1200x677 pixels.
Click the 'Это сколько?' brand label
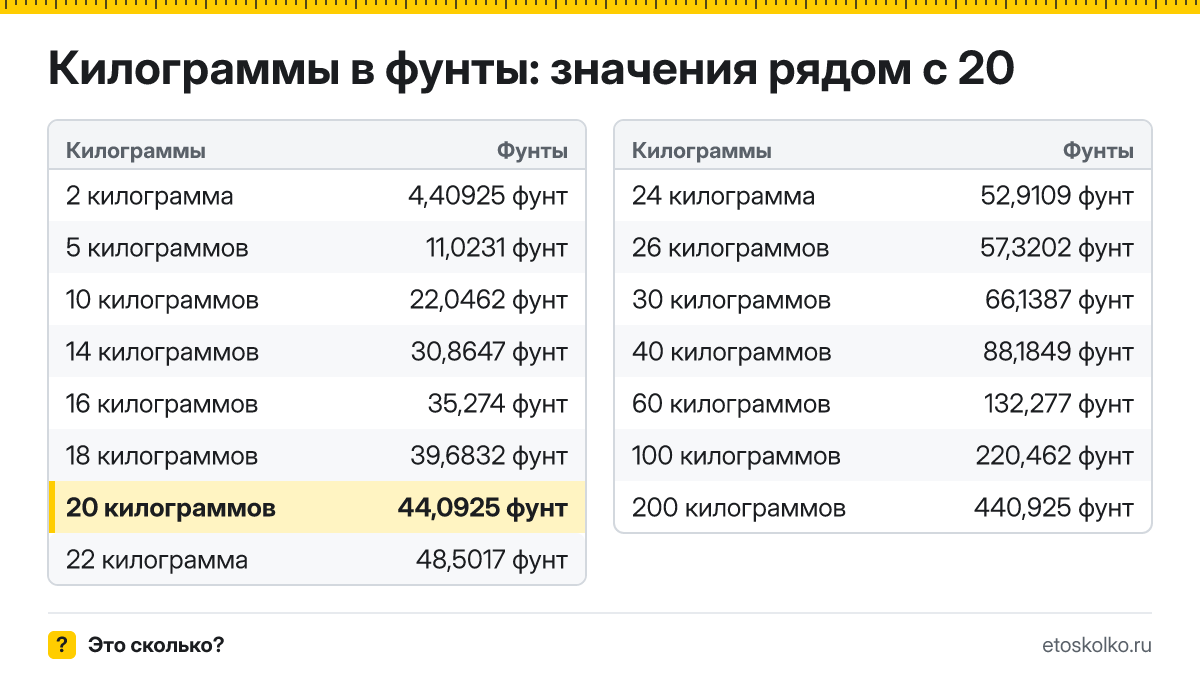(156, 645)
